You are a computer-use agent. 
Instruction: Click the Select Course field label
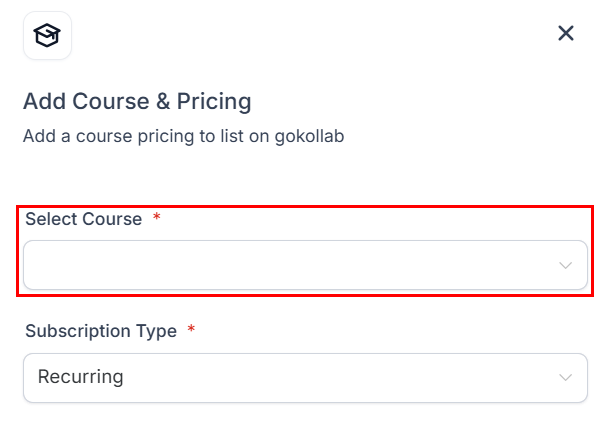click(84, 219)
